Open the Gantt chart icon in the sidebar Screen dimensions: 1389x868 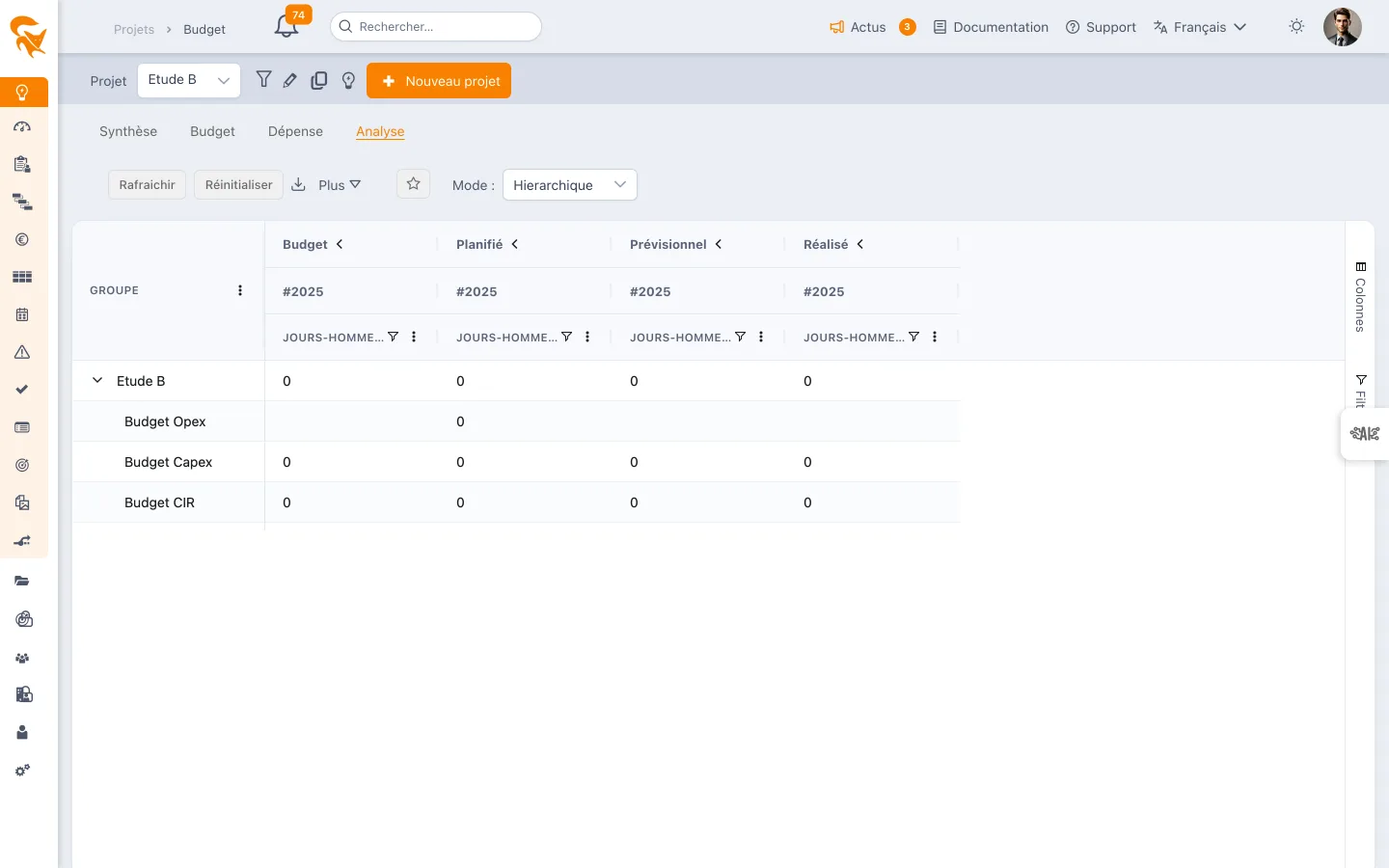coord(22,203)
